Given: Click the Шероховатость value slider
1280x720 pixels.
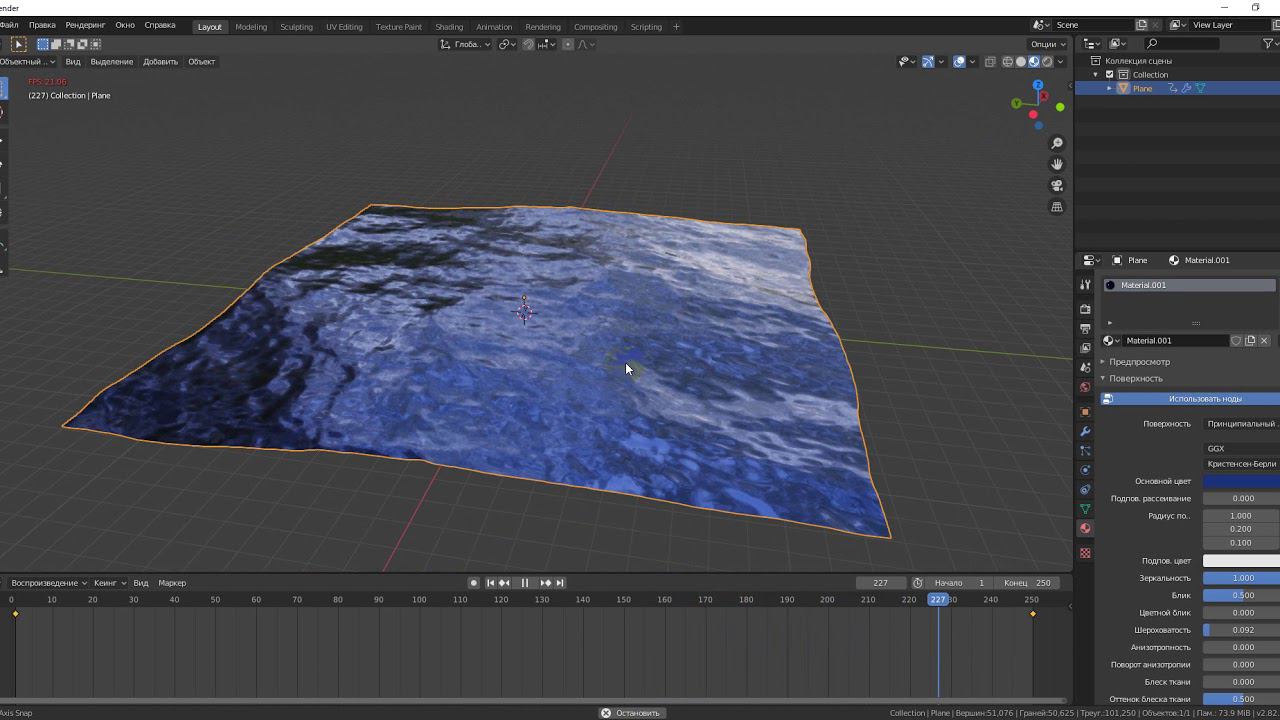Looking at the screenshot, I should (1241, 630).
